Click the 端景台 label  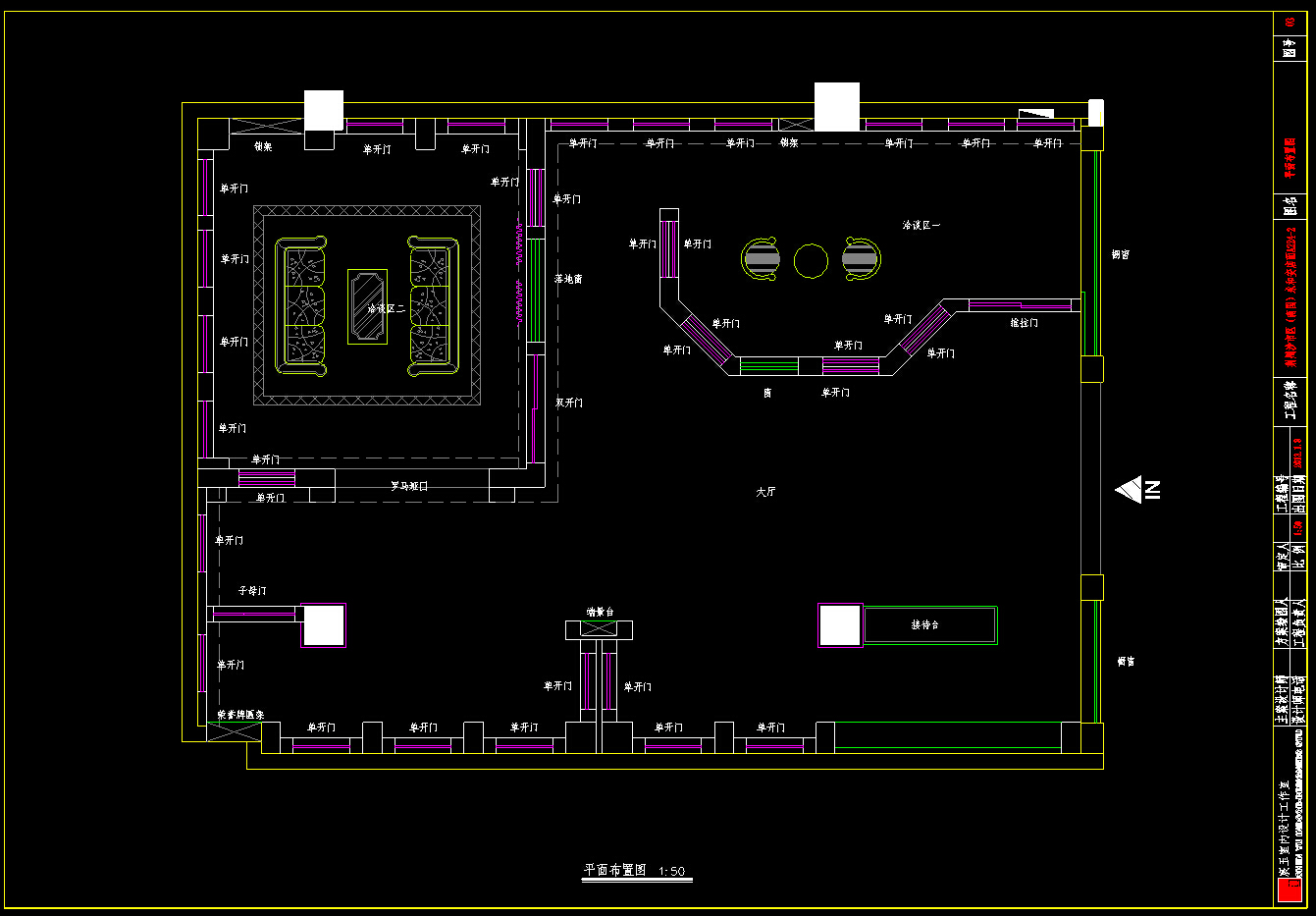coord(600,612)
